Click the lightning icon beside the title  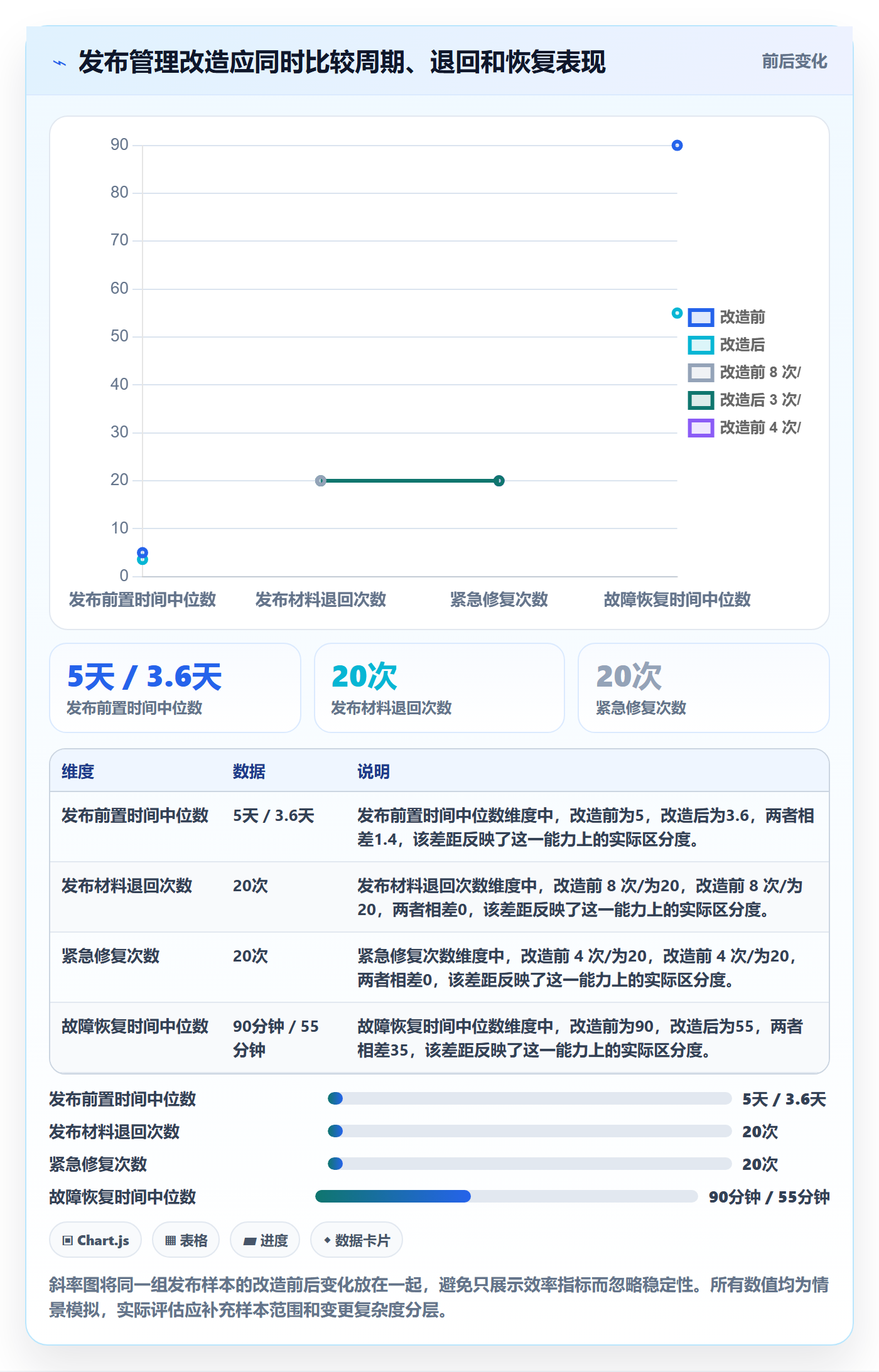coord(60,63)
